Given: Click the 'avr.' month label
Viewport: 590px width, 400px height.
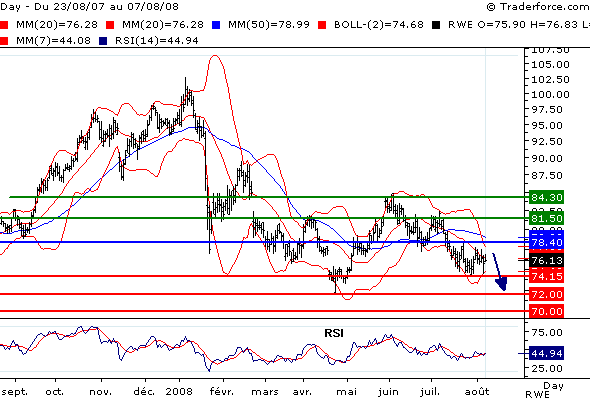Looking at the screenshot, I should [x=302, y=392].
